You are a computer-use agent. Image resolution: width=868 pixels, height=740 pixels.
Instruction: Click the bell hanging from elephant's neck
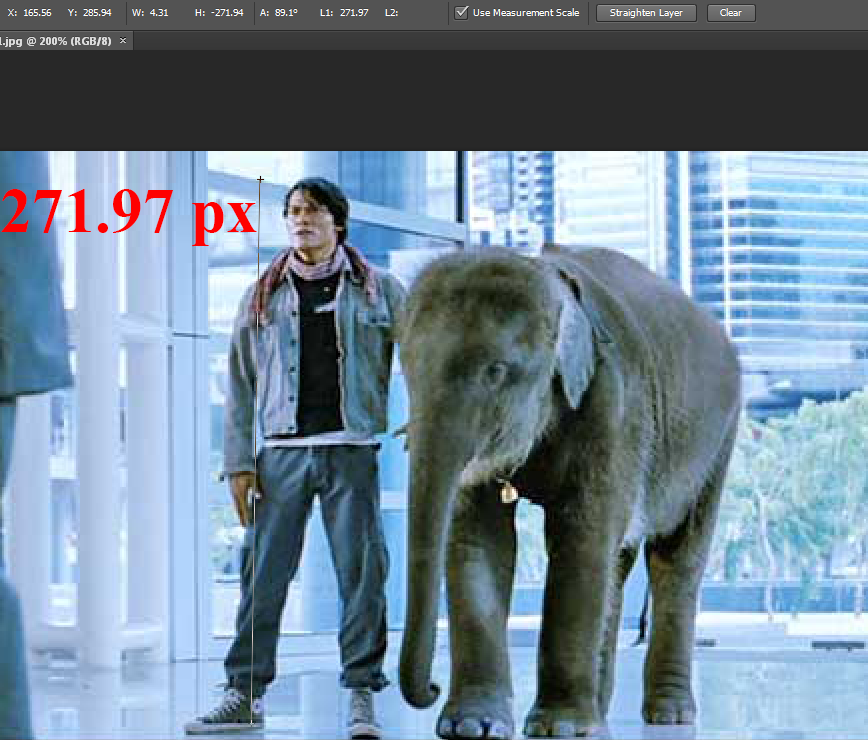[x=509, y=492]
